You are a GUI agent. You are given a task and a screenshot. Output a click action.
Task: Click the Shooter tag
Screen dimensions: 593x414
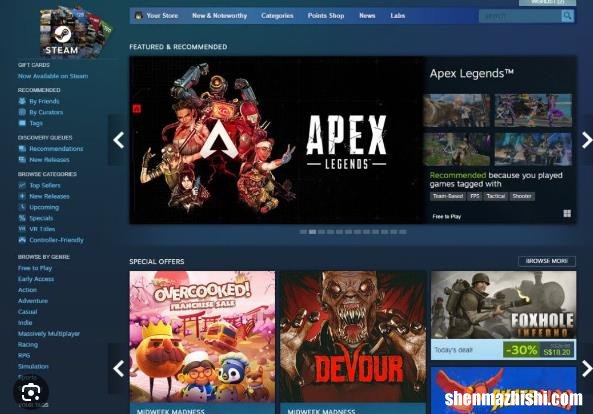(522, 196)
